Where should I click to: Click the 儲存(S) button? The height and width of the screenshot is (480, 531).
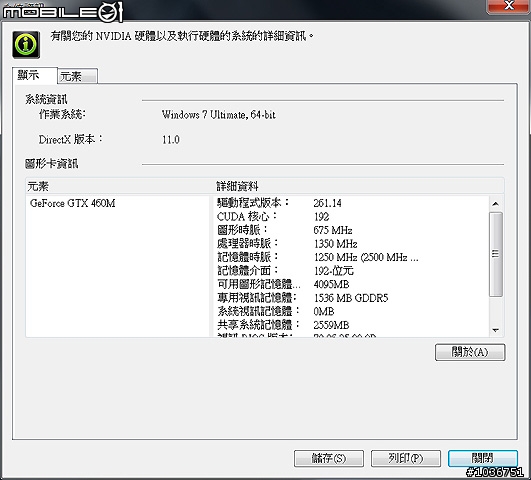pyautogui.click(x=328, y=458)
